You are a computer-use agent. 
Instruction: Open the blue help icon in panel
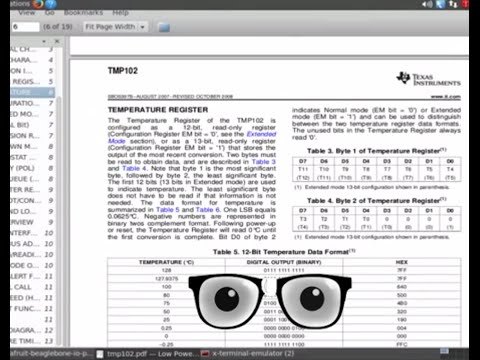[x=51, y=4]
